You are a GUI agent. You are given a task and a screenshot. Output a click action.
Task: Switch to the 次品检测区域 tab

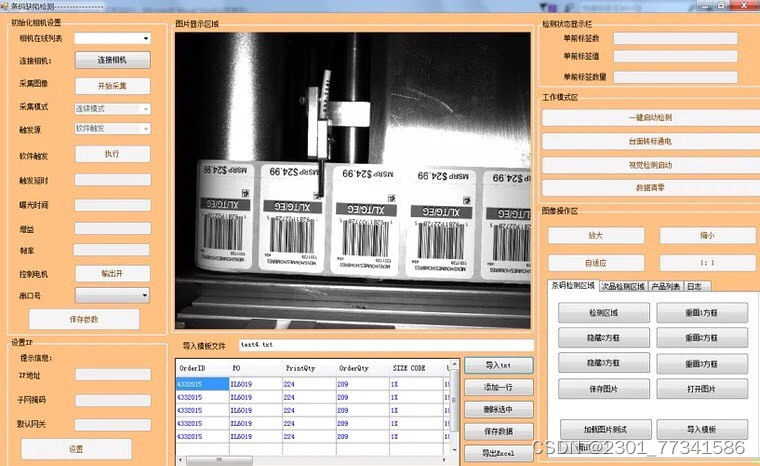click(623, 287)
